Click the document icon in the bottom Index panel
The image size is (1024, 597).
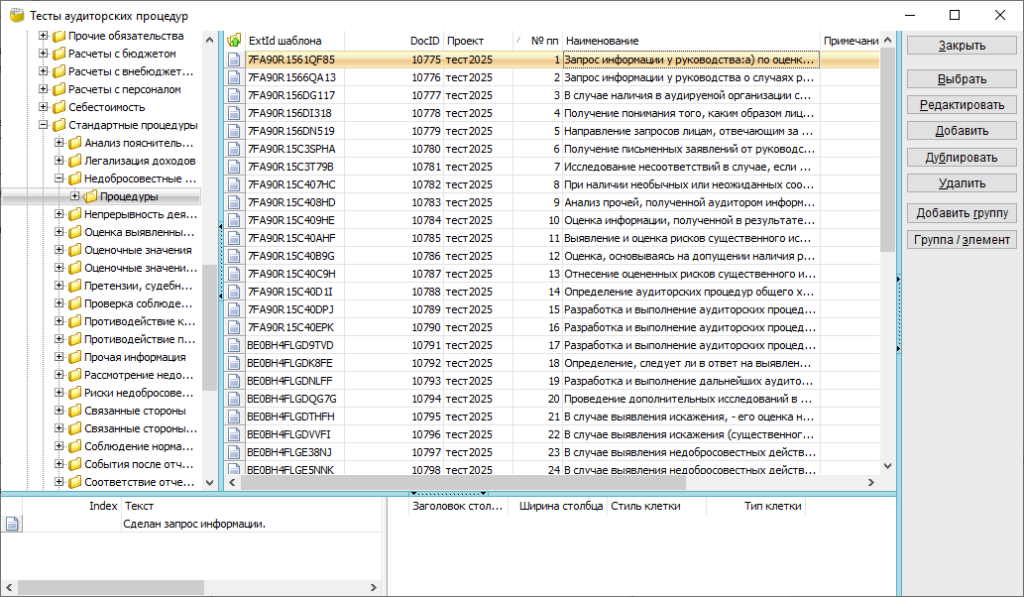point(12,523)
